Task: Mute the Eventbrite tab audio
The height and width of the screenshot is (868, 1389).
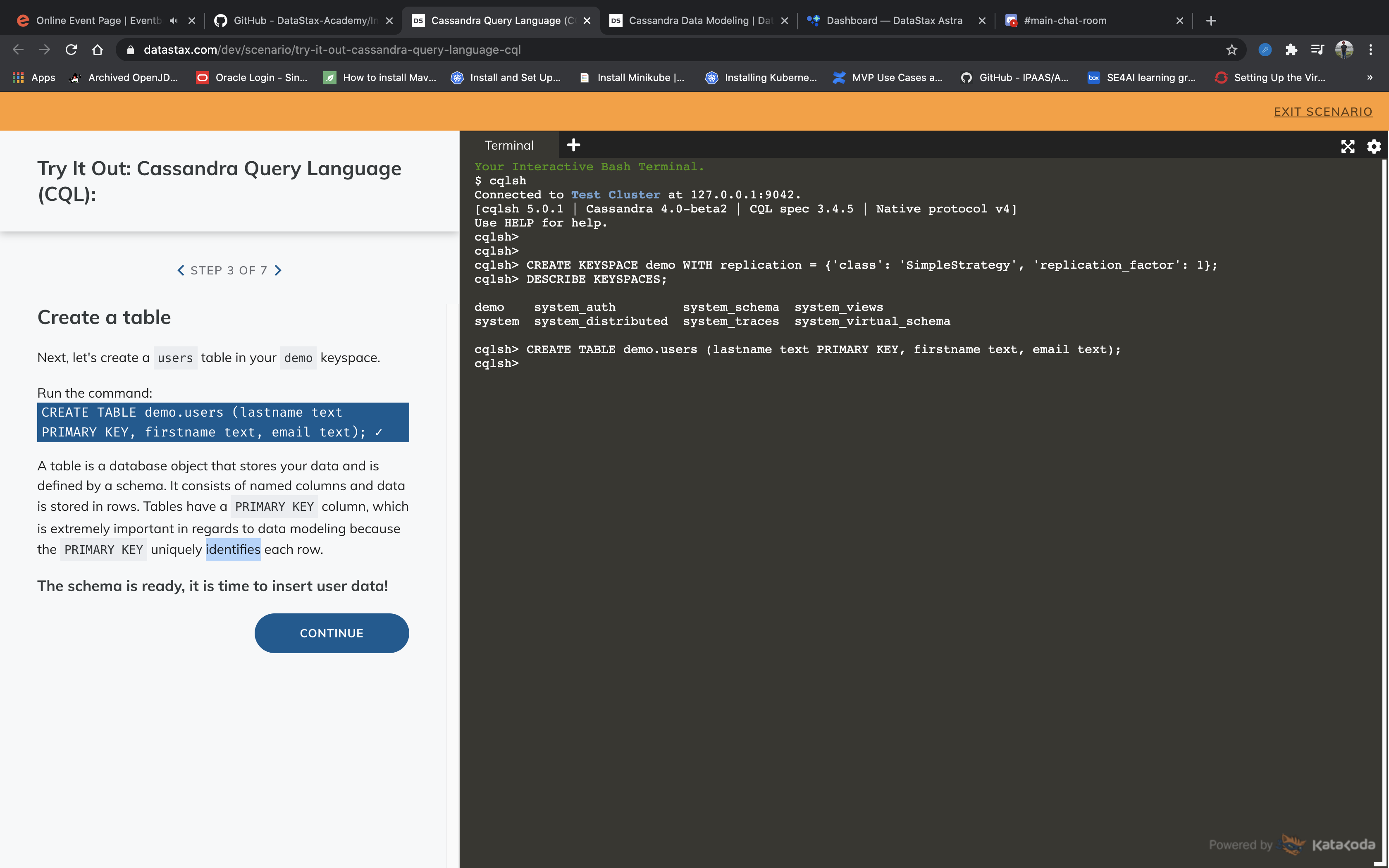Action: [x=173, y=21]
